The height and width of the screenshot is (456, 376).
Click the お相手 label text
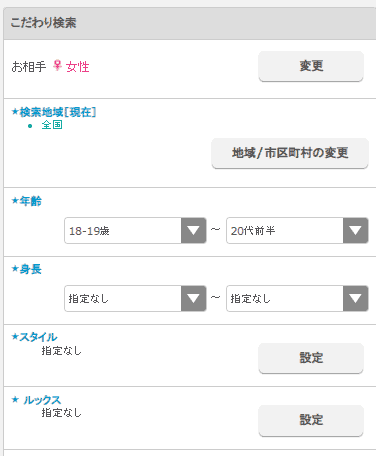click(x=29, y=67)
